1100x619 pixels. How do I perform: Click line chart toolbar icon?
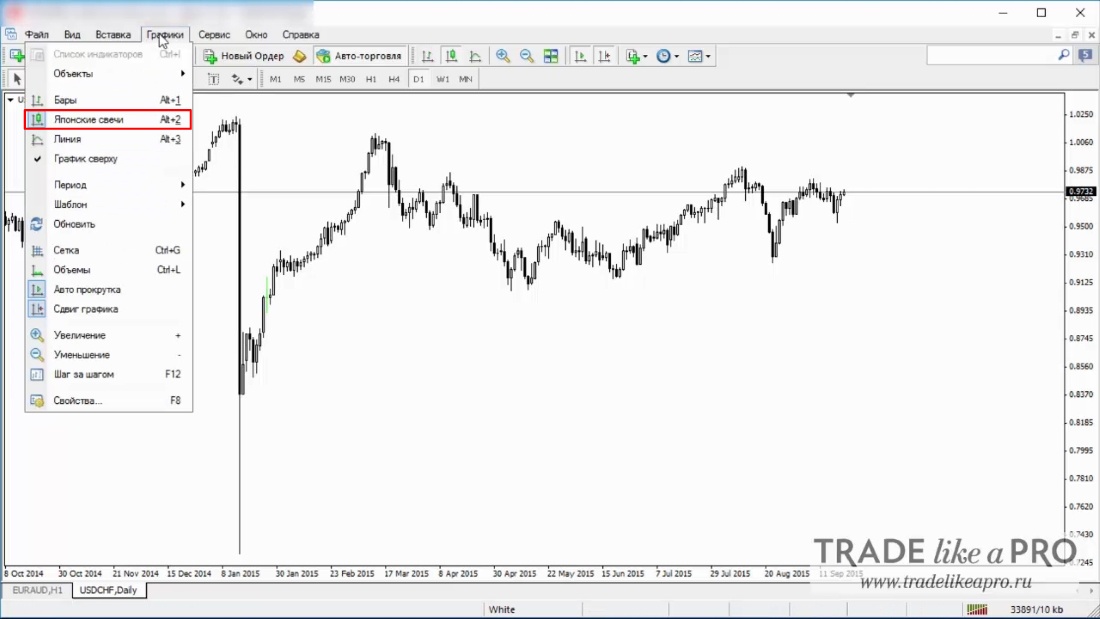tap(475, 56)
